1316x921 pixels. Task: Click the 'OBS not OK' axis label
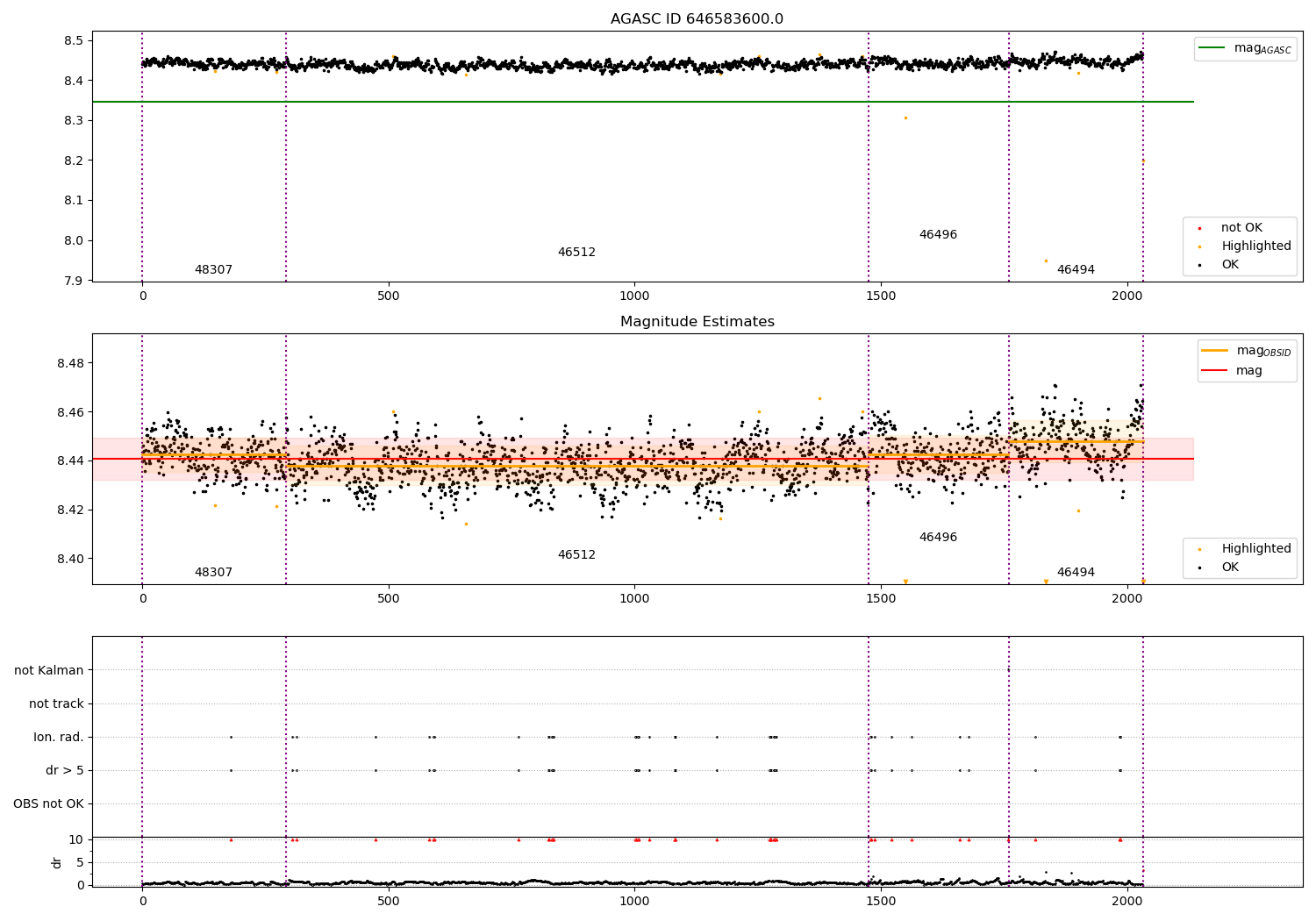coord(48,804)
